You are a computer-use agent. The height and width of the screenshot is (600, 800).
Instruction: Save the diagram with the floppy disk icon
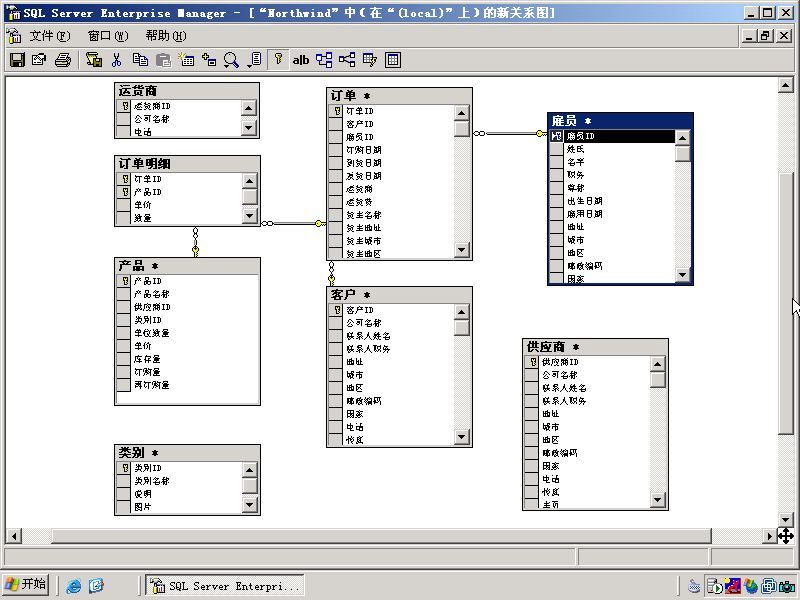17,60
